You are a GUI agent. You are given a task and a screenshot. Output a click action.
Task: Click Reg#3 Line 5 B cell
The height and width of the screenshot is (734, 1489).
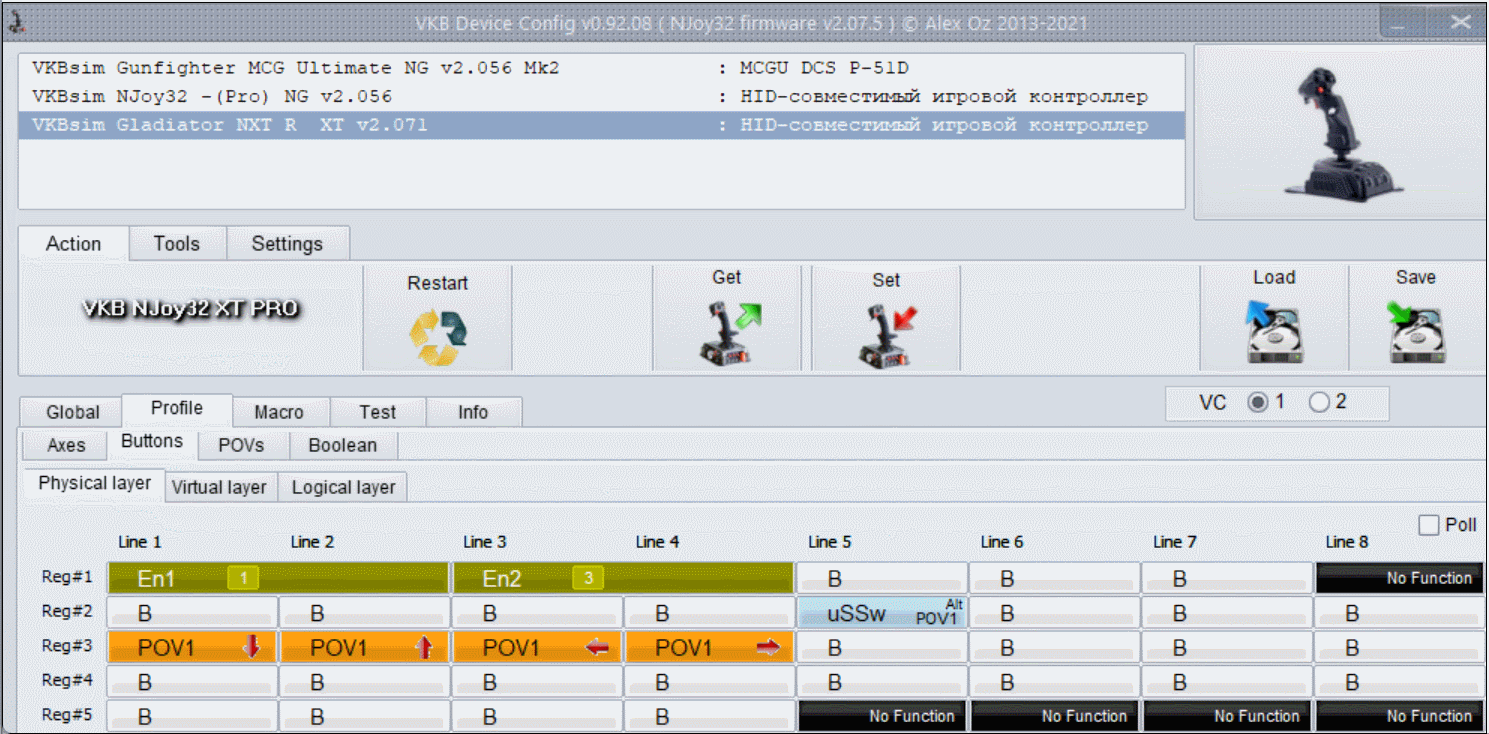pos(883,648)
